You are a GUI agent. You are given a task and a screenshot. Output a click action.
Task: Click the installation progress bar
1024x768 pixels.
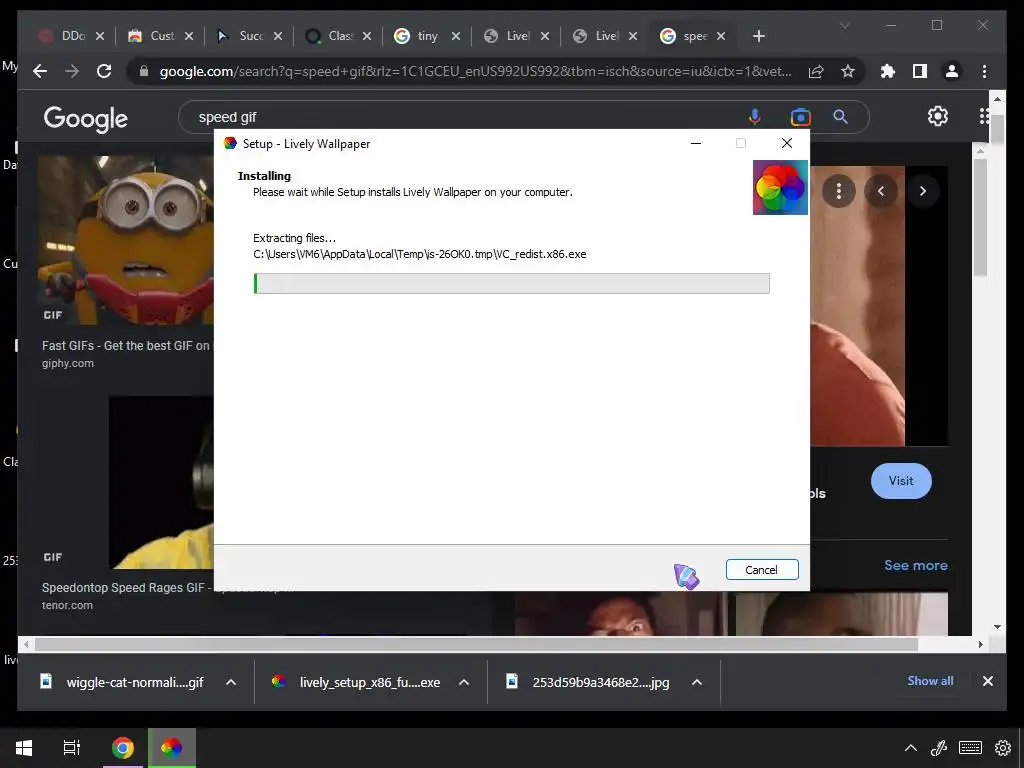(511, 283)
